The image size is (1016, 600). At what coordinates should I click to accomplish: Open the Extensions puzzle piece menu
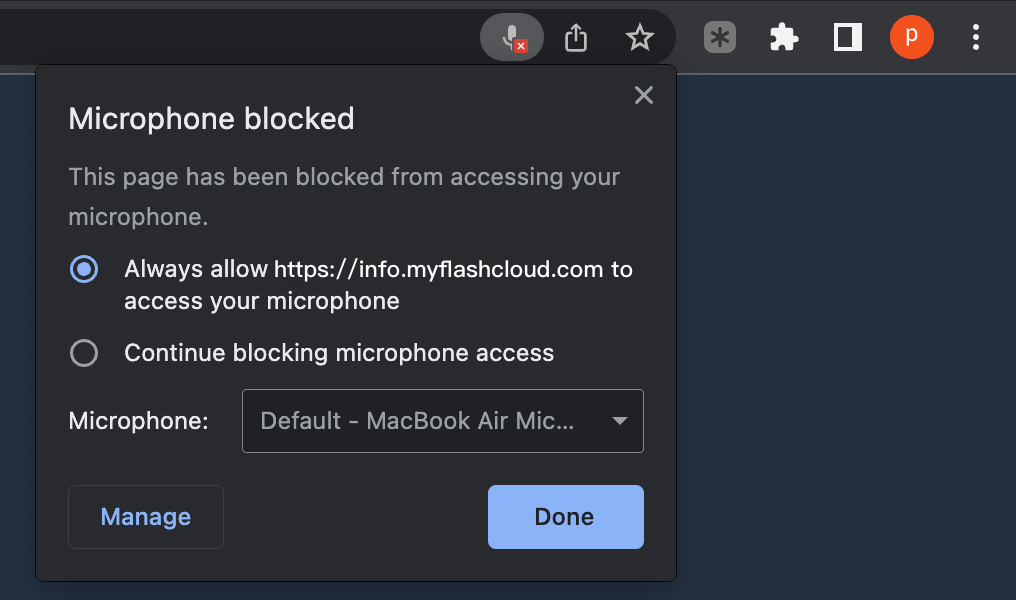pyautogui.click(x=784, y=37)
